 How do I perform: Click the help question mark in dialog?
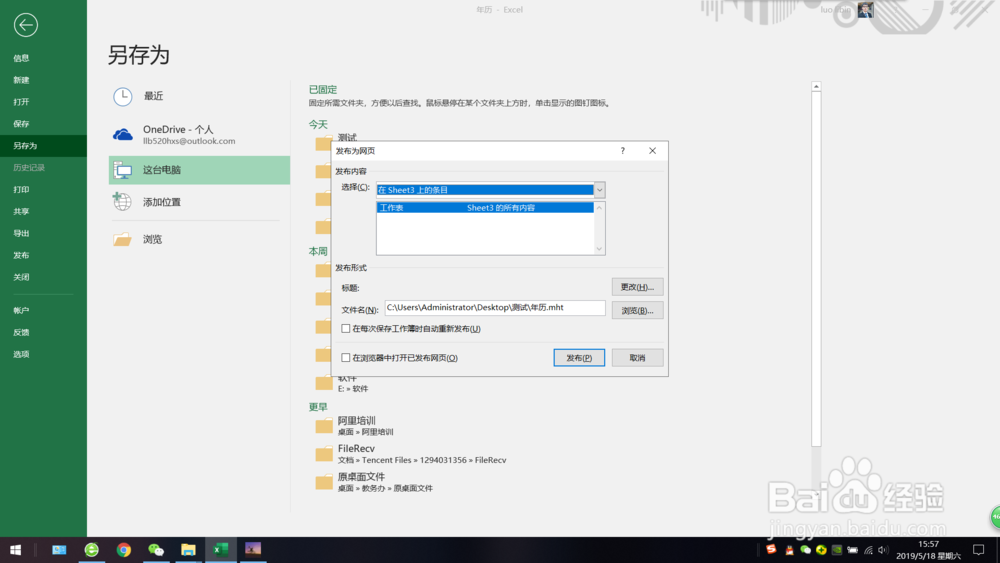(622, 151)
